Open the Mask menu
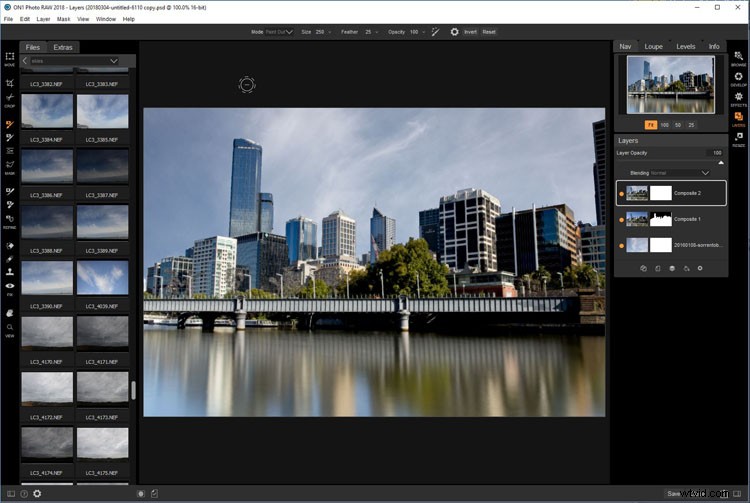This screenshot has width=750, height=503. [63, 19]
